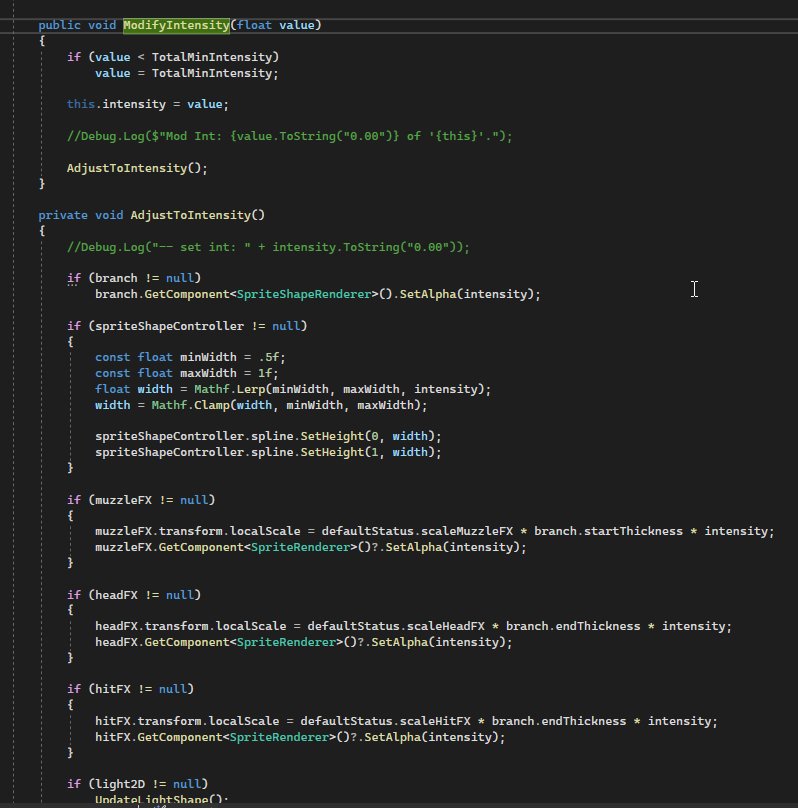Screen dimensions: 798x808
Task: Click the commented Debug.Log 'Mod Int' line
Action: click(x=289, y=136)
